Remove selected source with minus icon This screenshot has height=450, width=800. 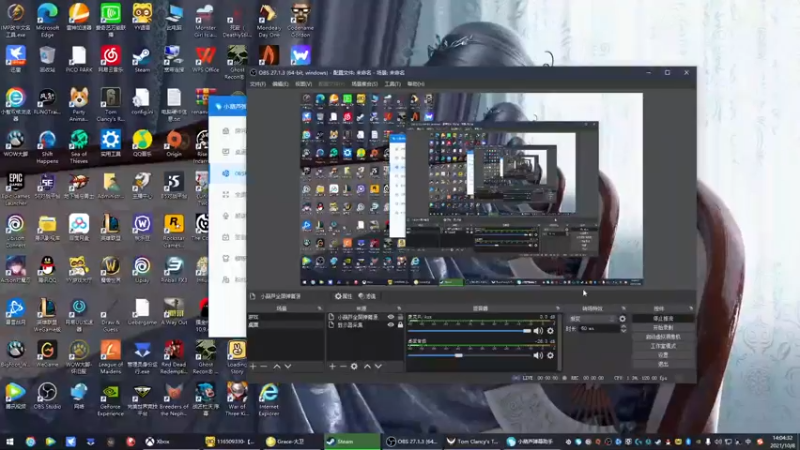click(343, 366)
